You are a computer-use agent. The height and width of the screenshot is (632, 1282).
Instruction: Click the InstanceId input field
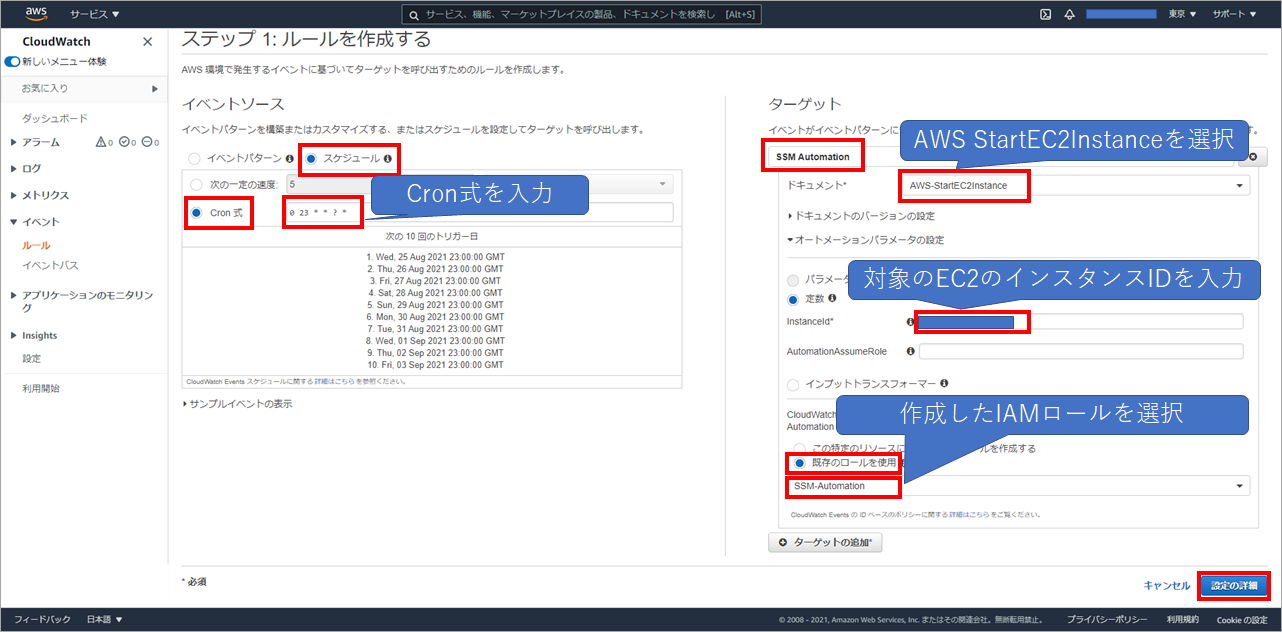(x=1081, y=322)
